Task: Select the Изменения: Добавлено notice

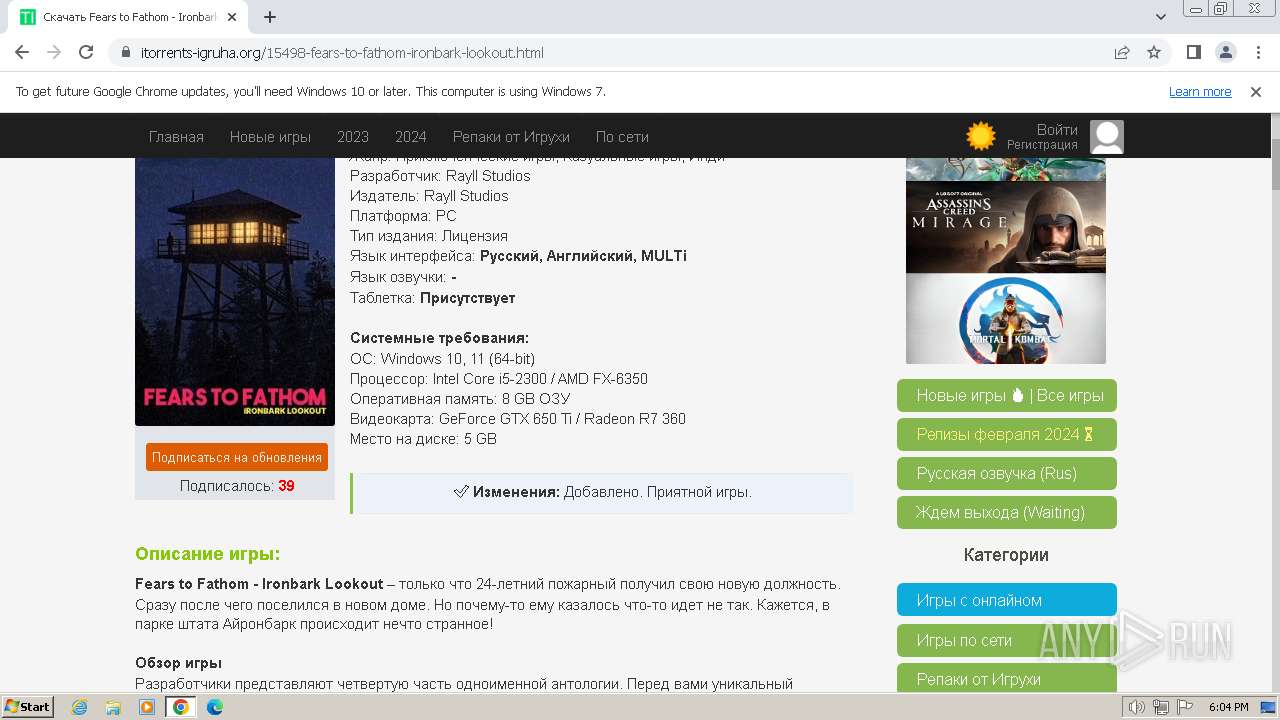Action: (602, 492)
